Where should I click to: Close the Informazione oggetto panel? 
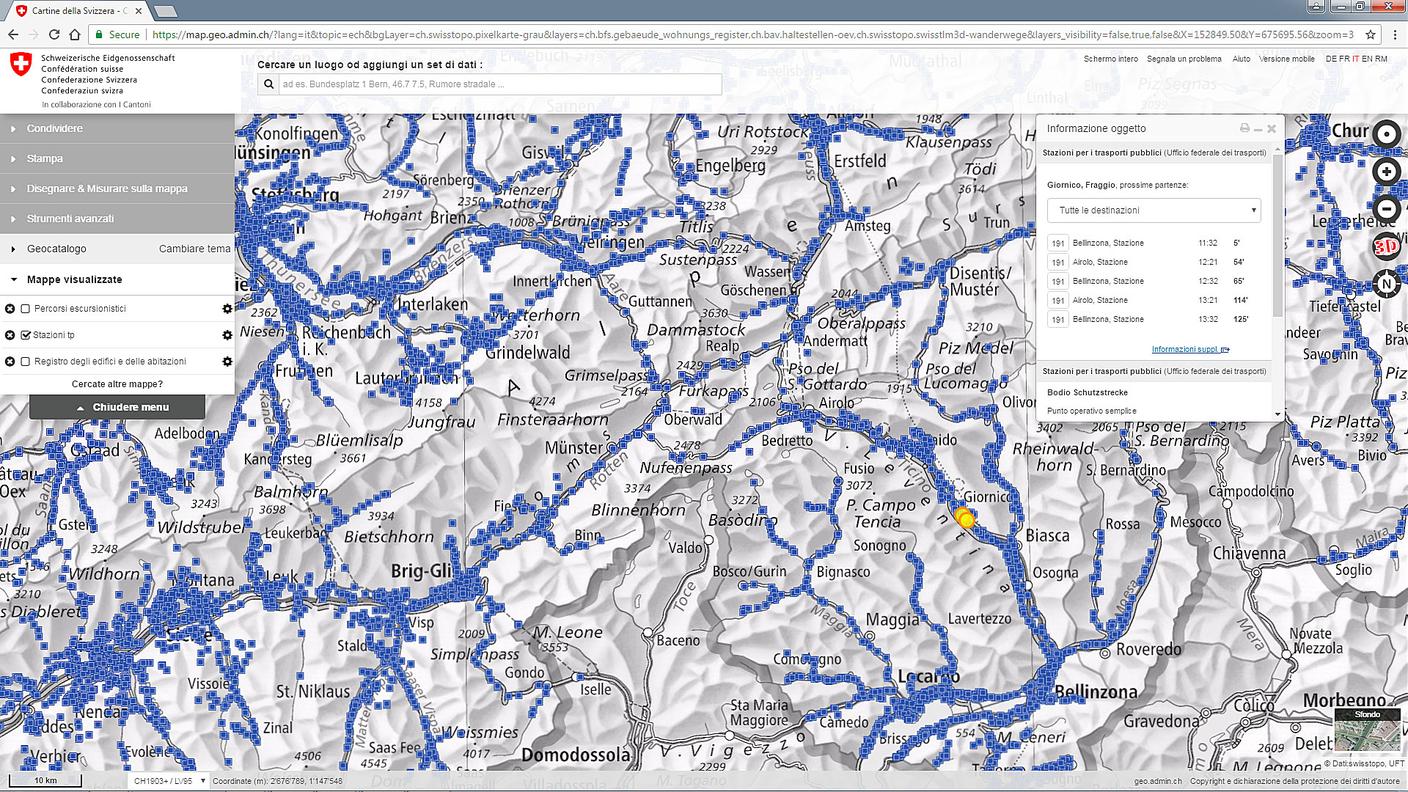pyautogui.click(x=1272, y=128)
